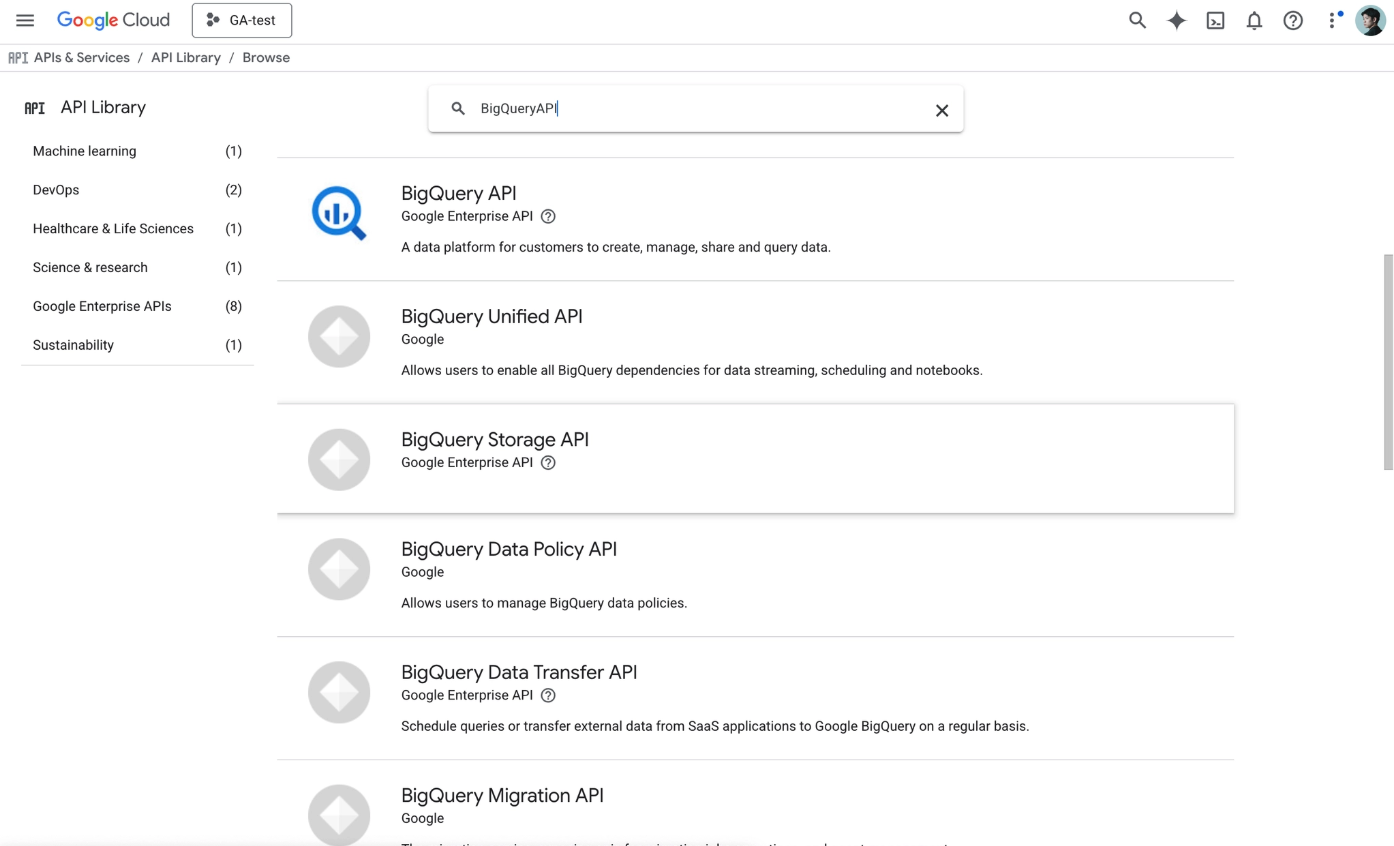1394x846 pixels.
Task: Click help icon next to BigQuery API enterprise label
Action: point(548,216)
